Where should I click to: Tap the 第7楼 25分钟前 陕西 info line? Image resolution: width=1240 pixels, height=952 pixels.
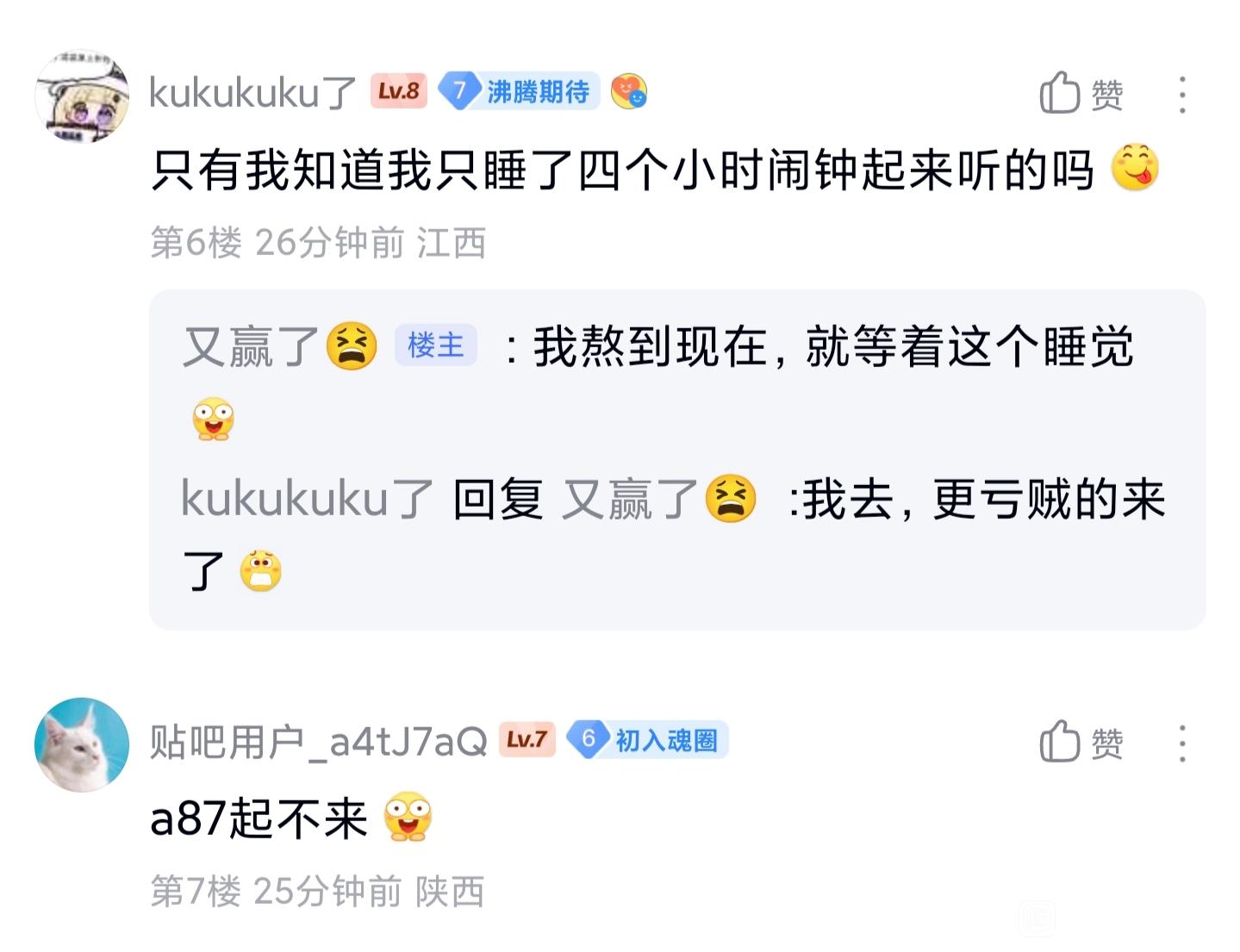[x=316, y=891]
